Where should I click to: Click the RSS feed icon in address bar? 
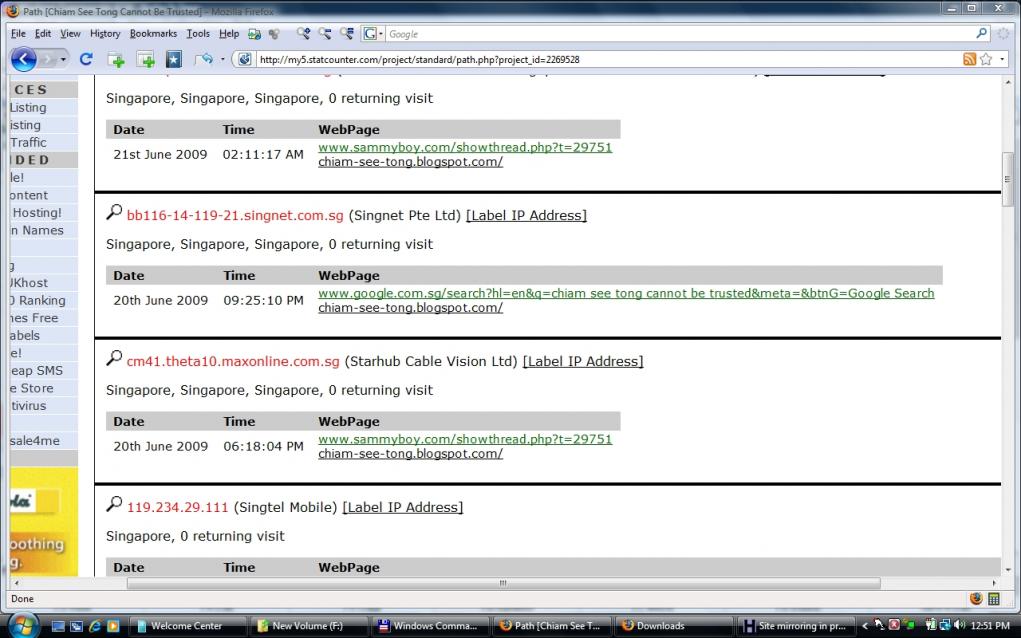[970, 59]
